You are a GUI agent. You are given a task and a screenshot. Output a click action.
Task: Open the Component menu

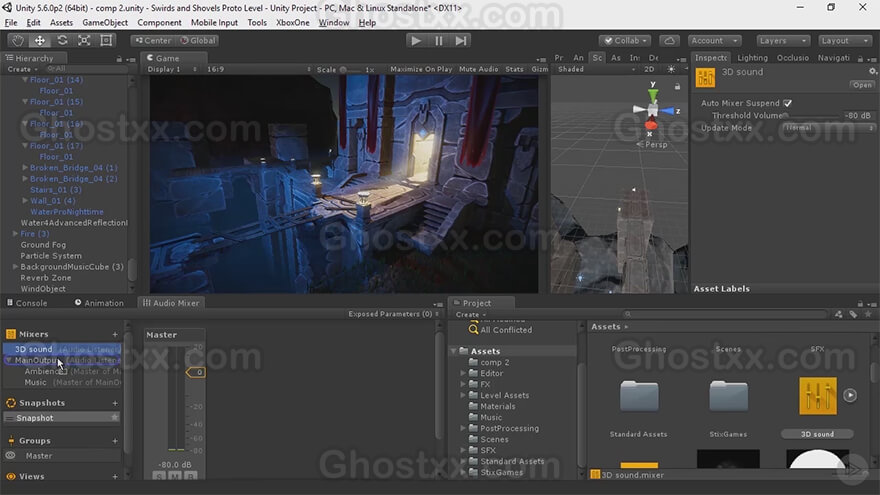tap(159, 22)
